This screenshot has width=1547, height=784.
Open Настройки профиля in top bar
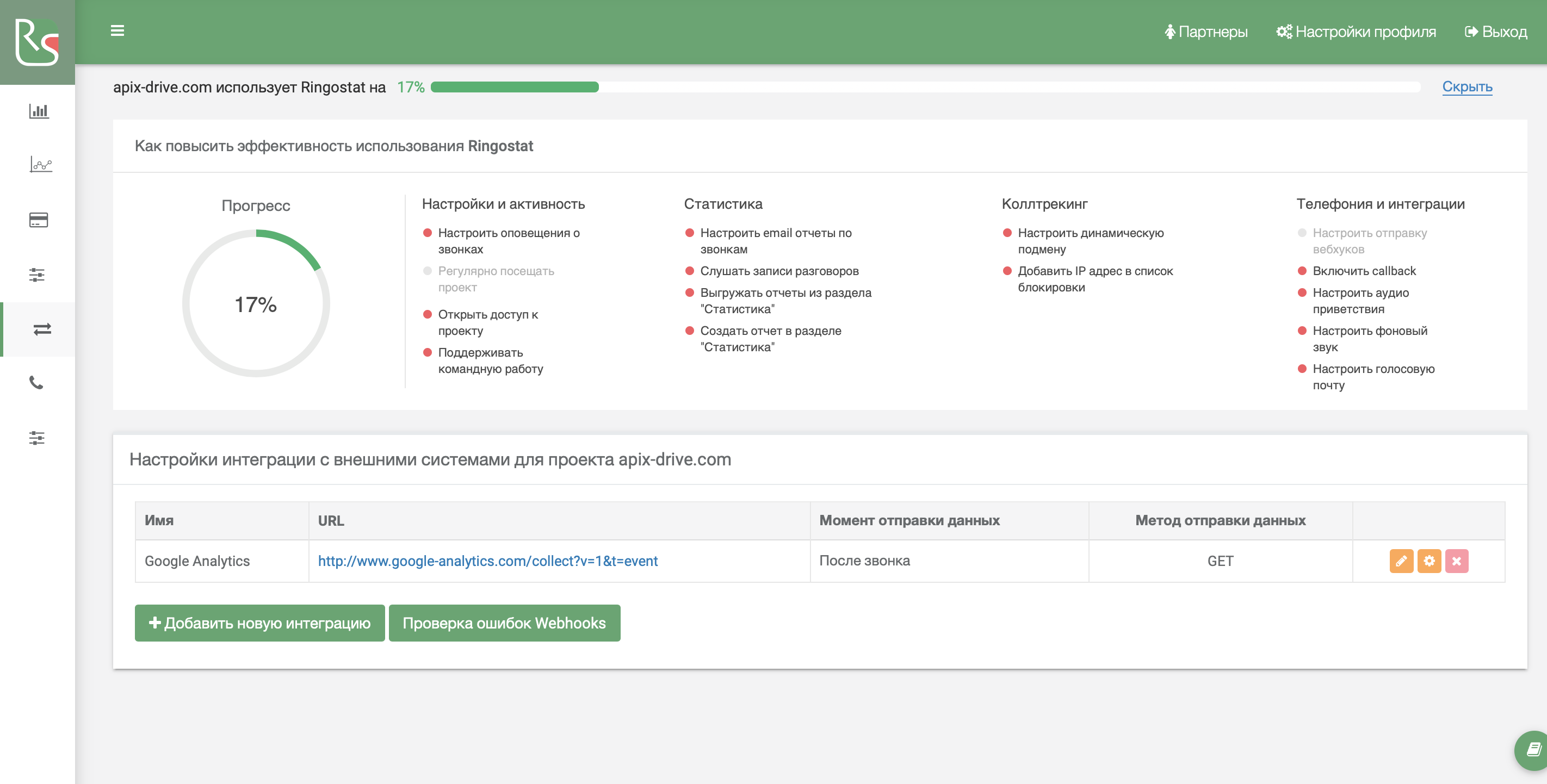[1356, 31]
